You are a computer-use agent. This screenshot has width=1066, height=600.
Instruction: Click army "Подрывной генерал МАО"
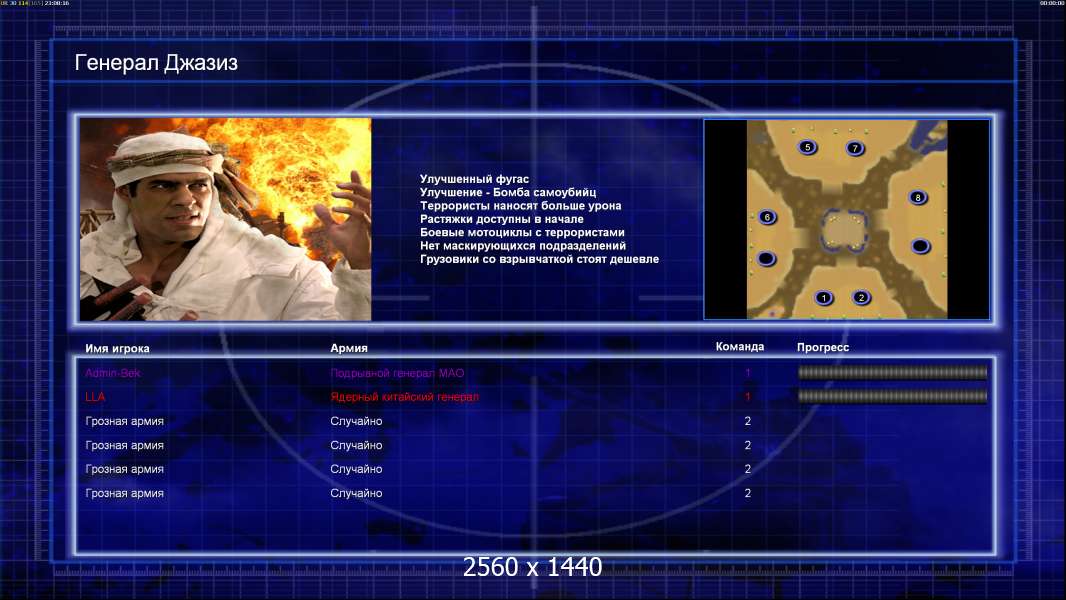pyautogui.click(x=397, y=373)
